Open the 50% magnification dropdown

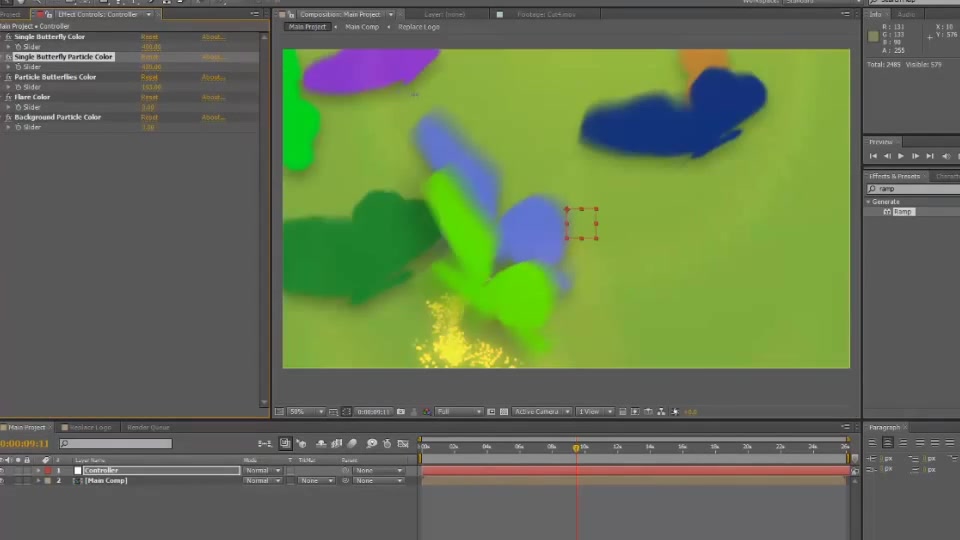click(x=306, y=412)
